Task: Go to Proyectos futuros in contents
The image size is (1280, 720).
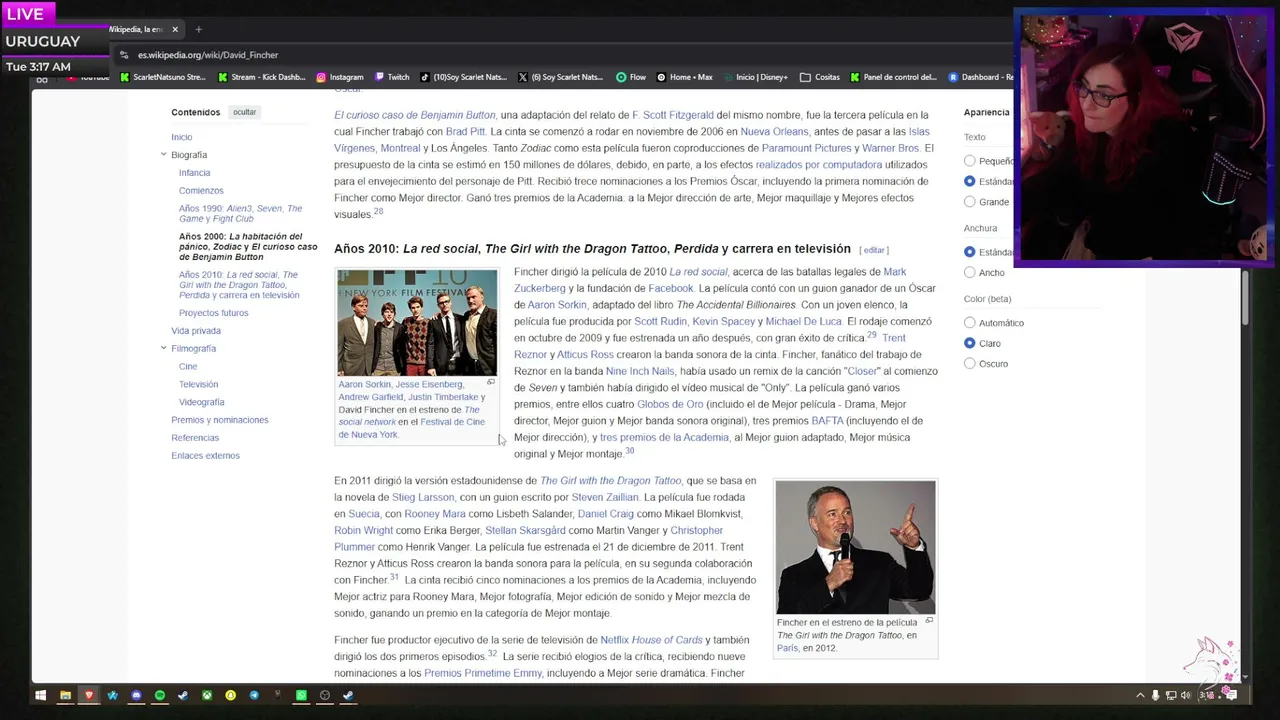Action: tap(213, 313)
